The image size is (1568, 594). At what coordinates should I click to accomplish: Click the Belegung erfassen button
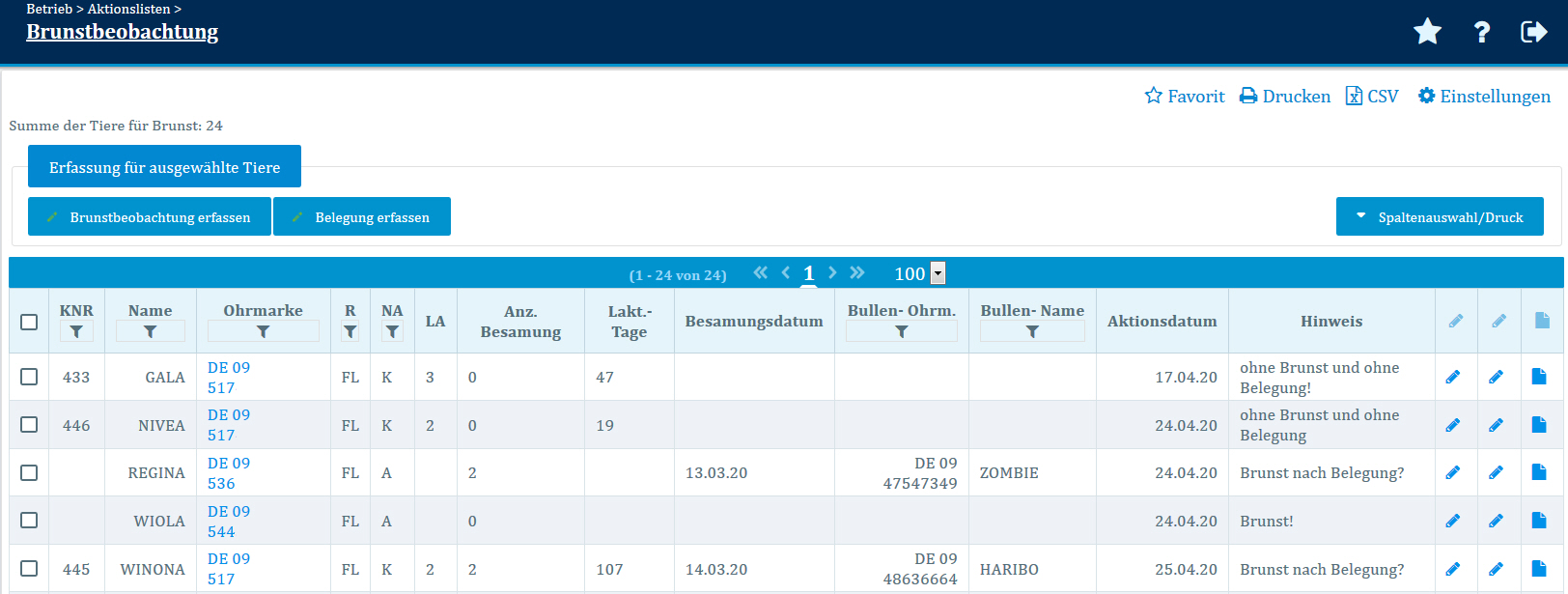point(362,217)
